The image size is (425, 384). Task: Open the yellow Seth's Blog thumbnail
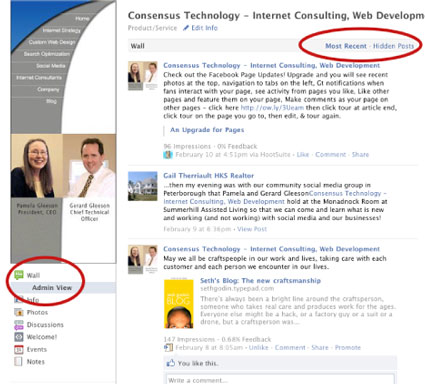tap(179, 303)
